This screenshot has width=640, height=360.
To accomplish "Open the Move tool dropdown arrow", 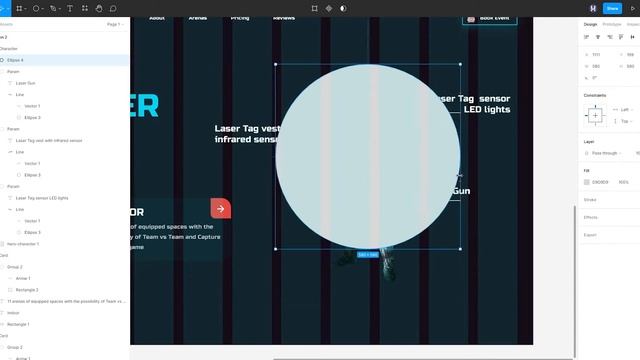I will click(8, 9).
